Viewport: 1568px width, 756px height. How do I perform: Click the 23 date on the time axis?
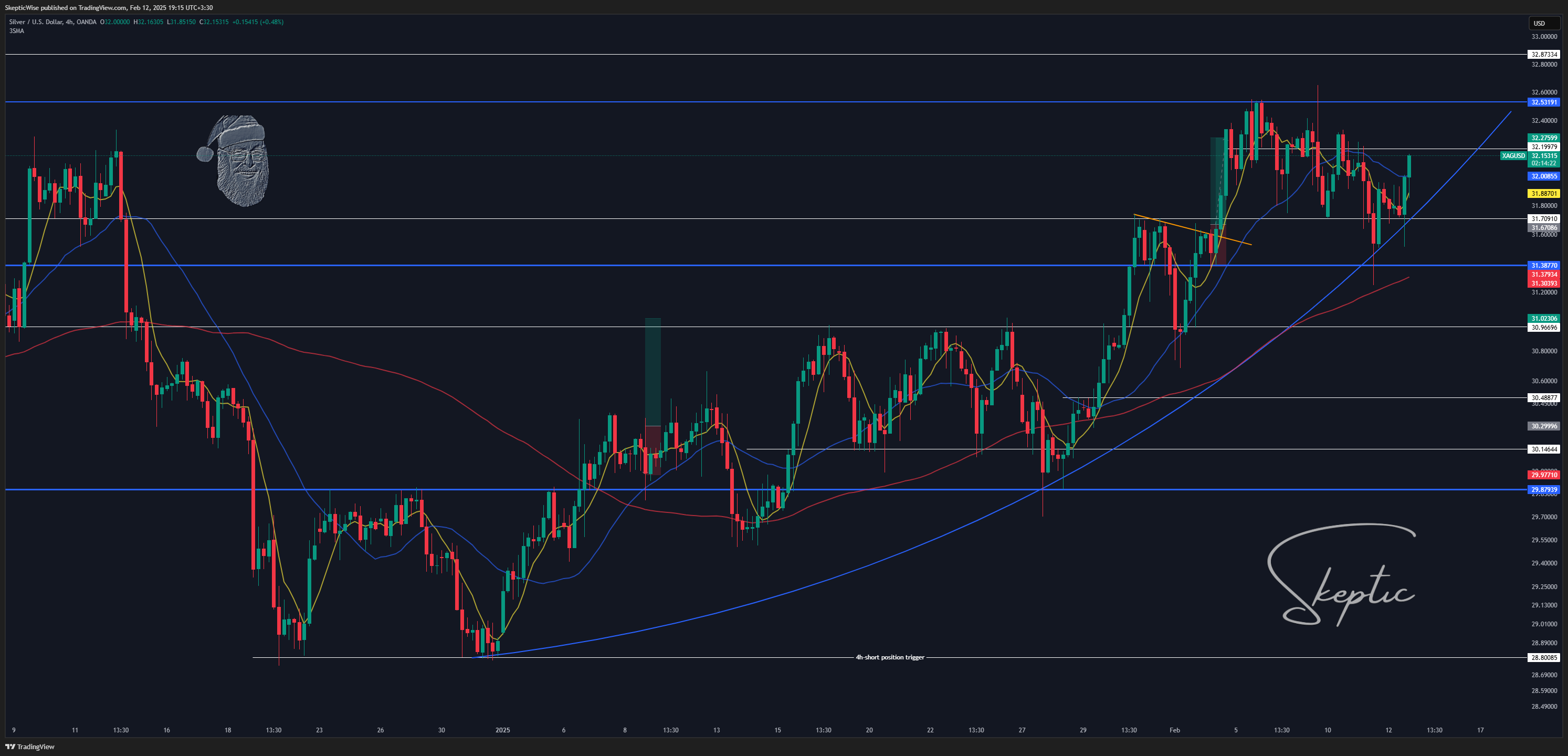(319, 730)
